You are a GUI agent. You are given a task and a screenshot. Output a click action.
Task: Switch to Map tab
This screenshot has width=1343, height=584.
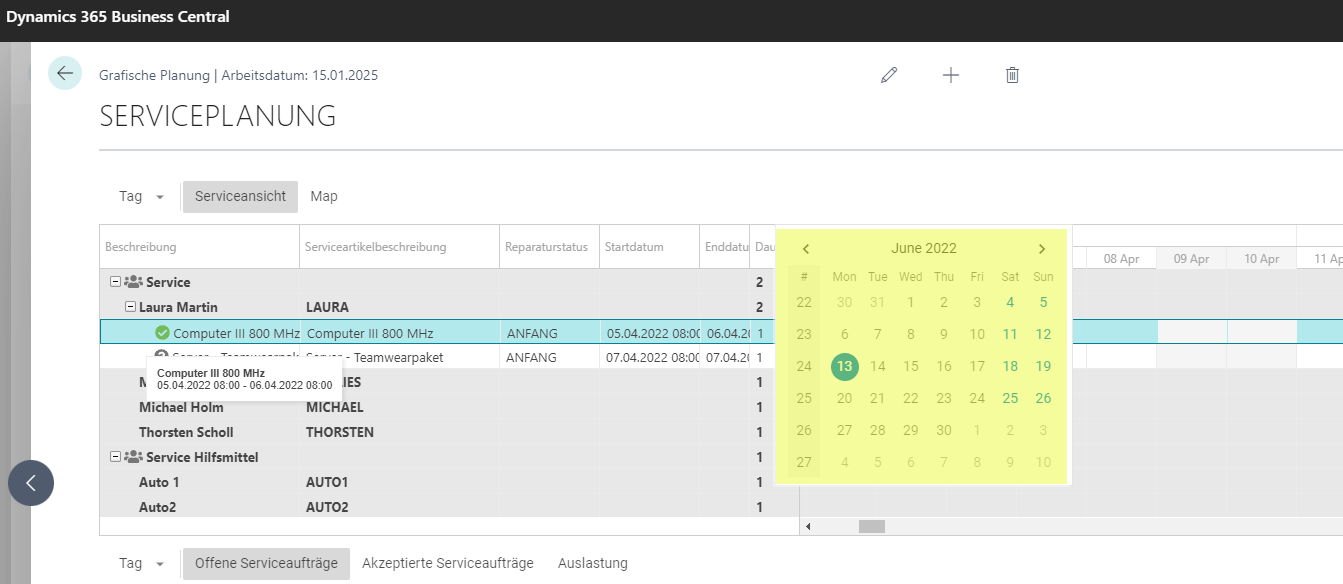pos(324,196)
